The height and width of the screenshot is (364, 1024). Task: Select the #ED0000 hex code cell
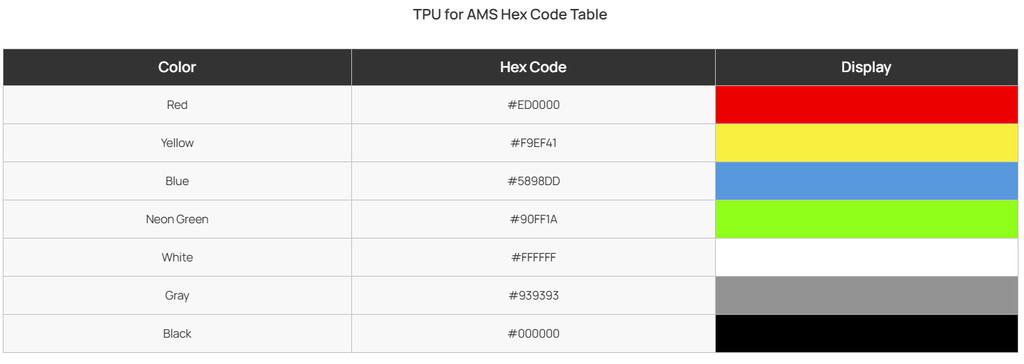pyautogui.click(x=534, y=105)
